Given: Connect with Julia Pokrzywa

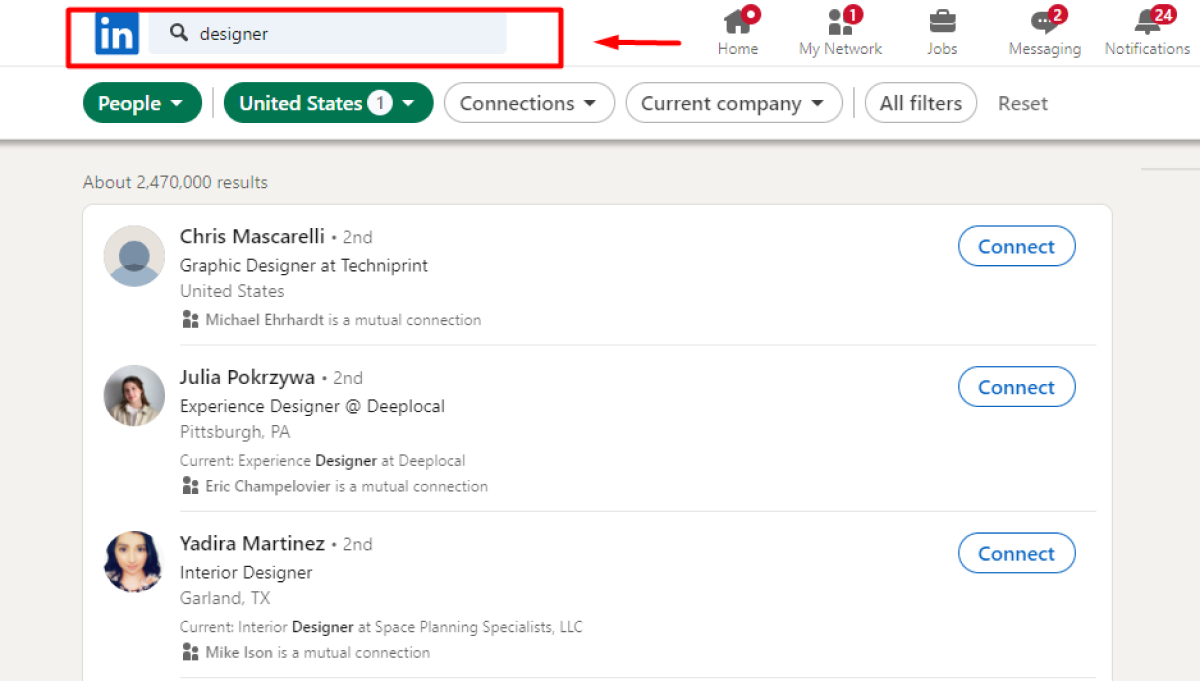Looking at the screenshot, I should point(1016,387).
